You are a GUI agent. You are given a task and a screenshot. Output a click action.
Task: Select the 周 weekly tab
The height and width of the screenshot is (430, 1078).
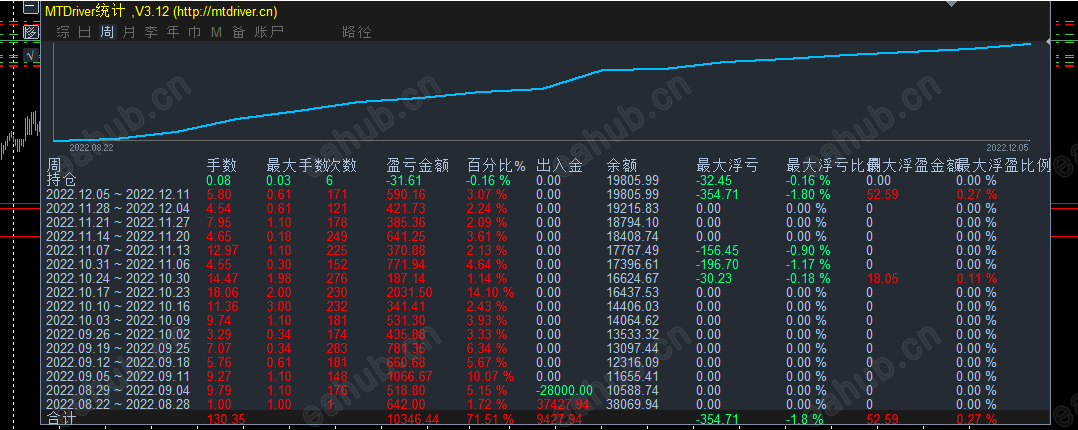[x=107, y=32]
